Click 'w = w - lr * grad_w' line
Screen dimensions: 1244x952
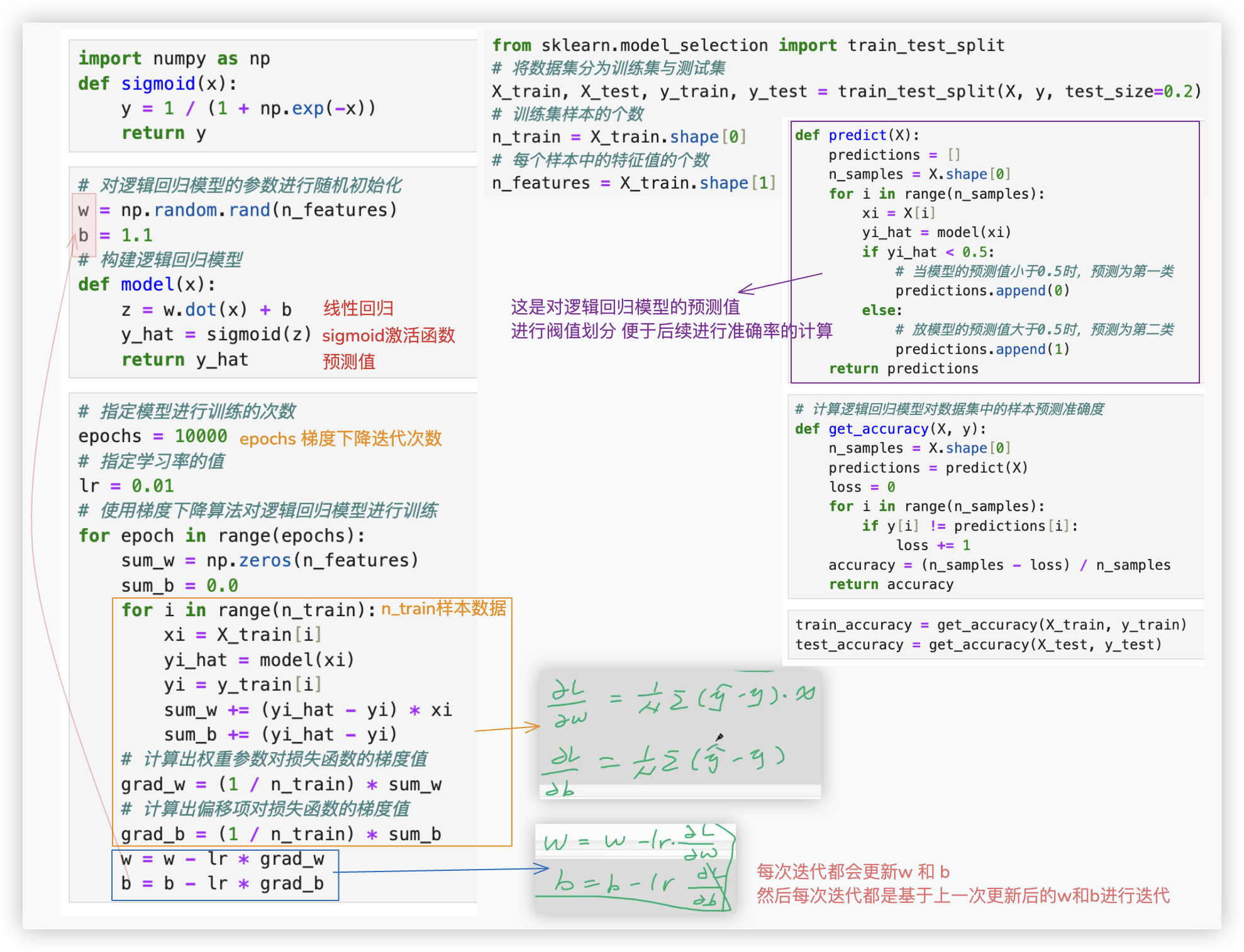pos(223,859)
